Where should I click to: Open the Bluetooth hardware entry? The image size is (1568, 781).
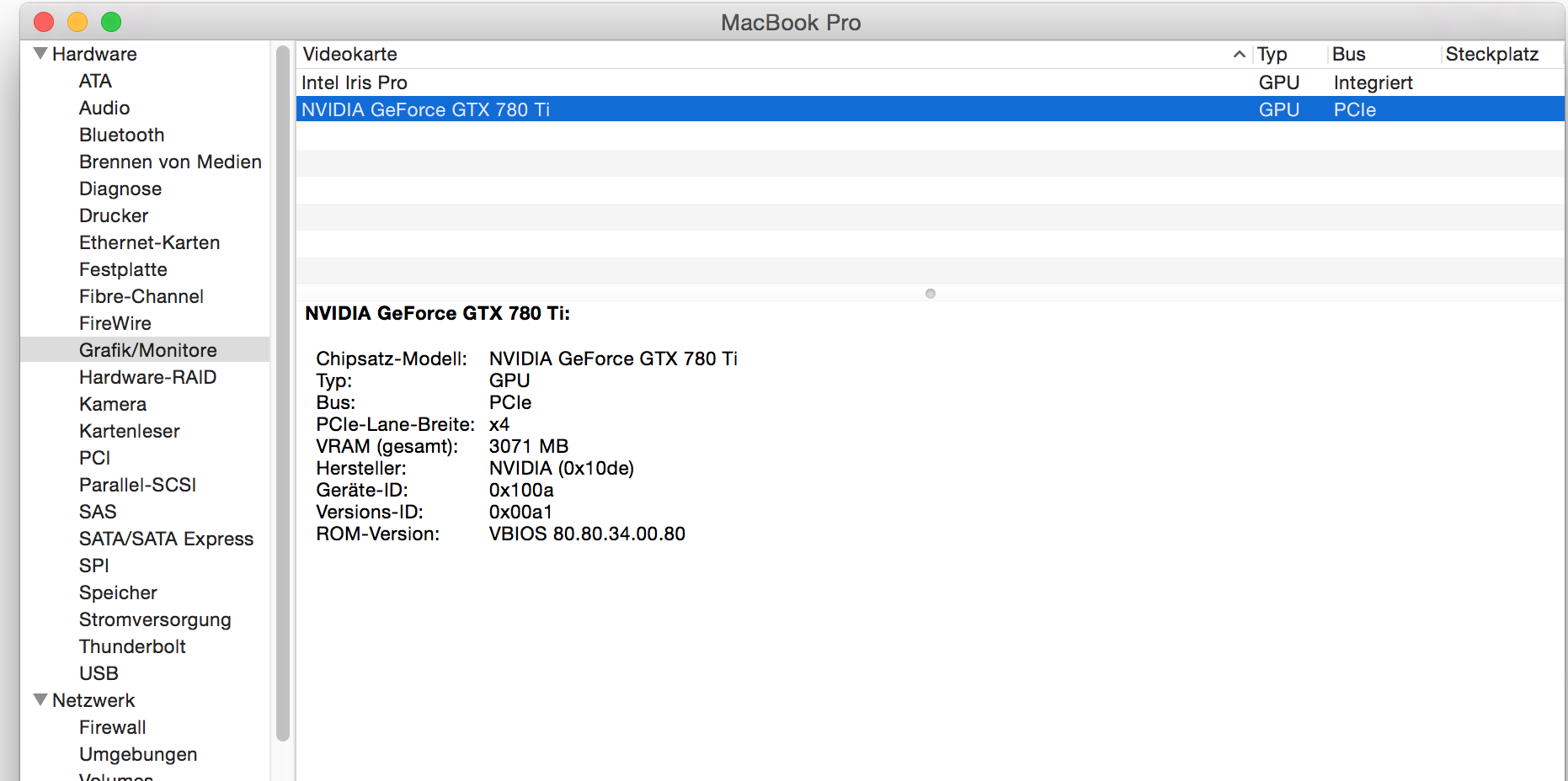coord(122,135)
